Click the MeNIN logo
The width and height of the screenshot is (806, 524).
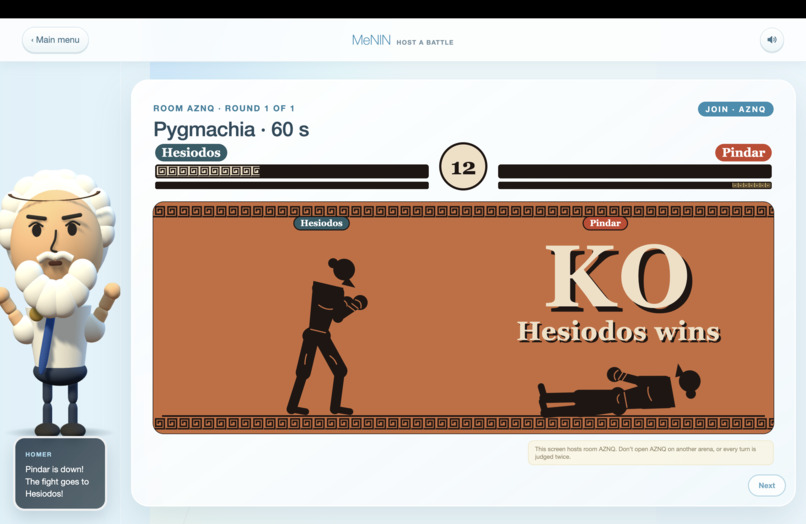coord(371,40)
